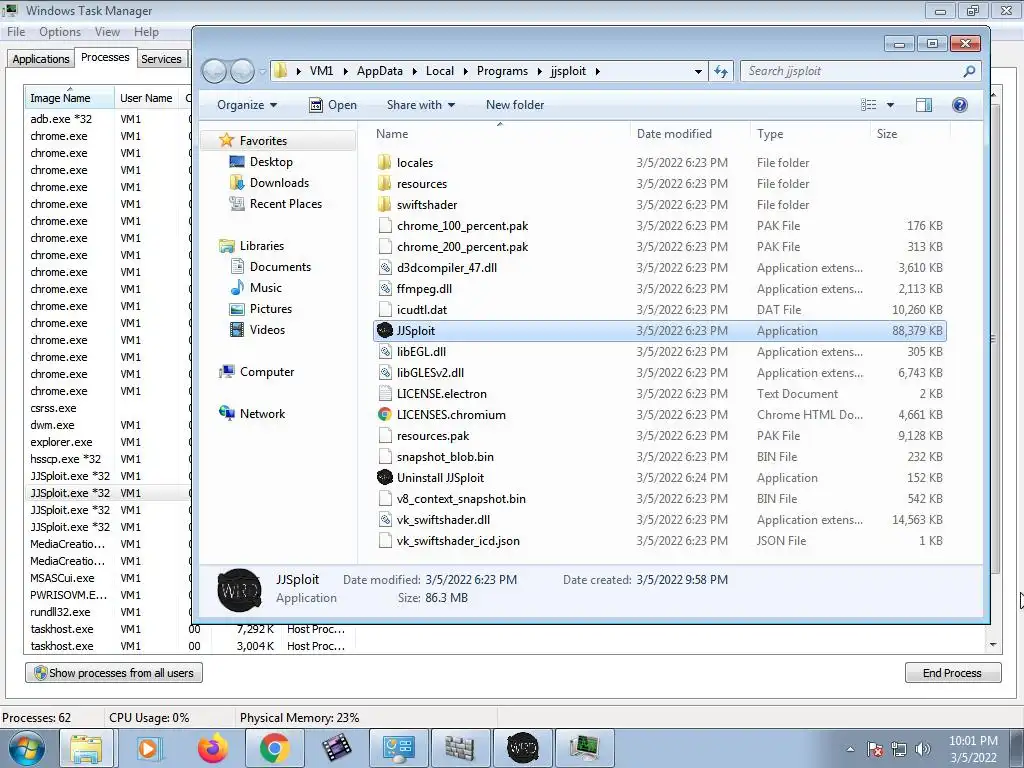
Task: Click the d3dcompiler_47.dll file icon
Action: (x=385, y=268)
